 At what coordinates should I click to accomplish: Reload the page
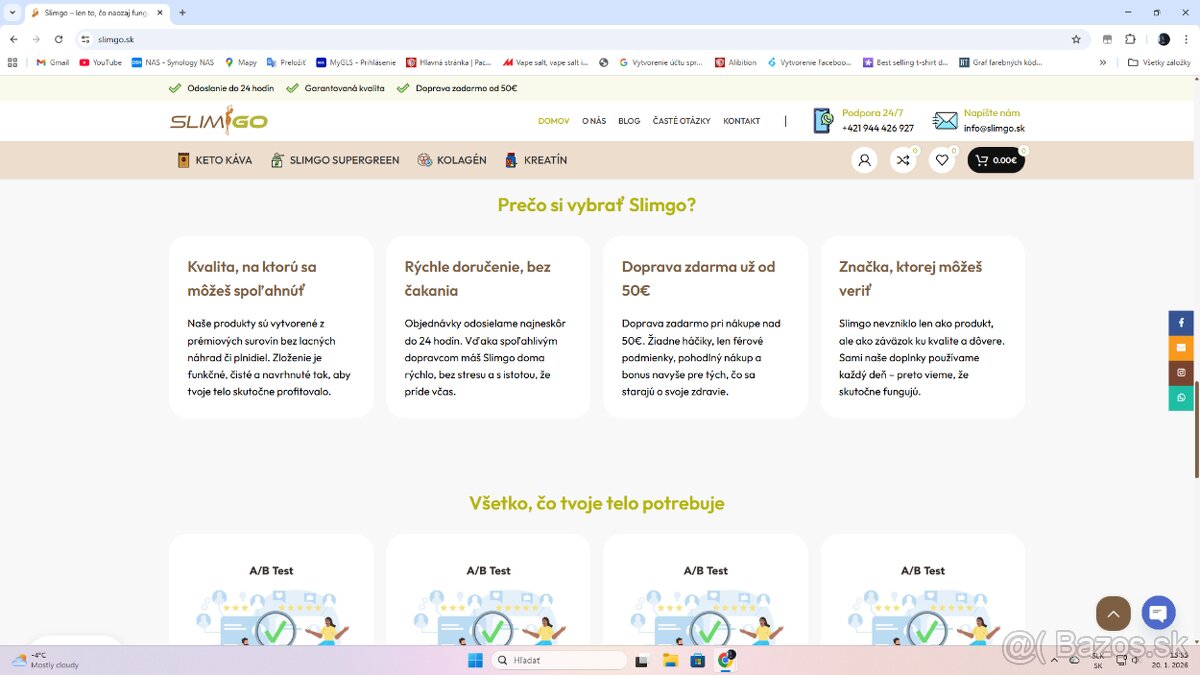pos(59,39)
